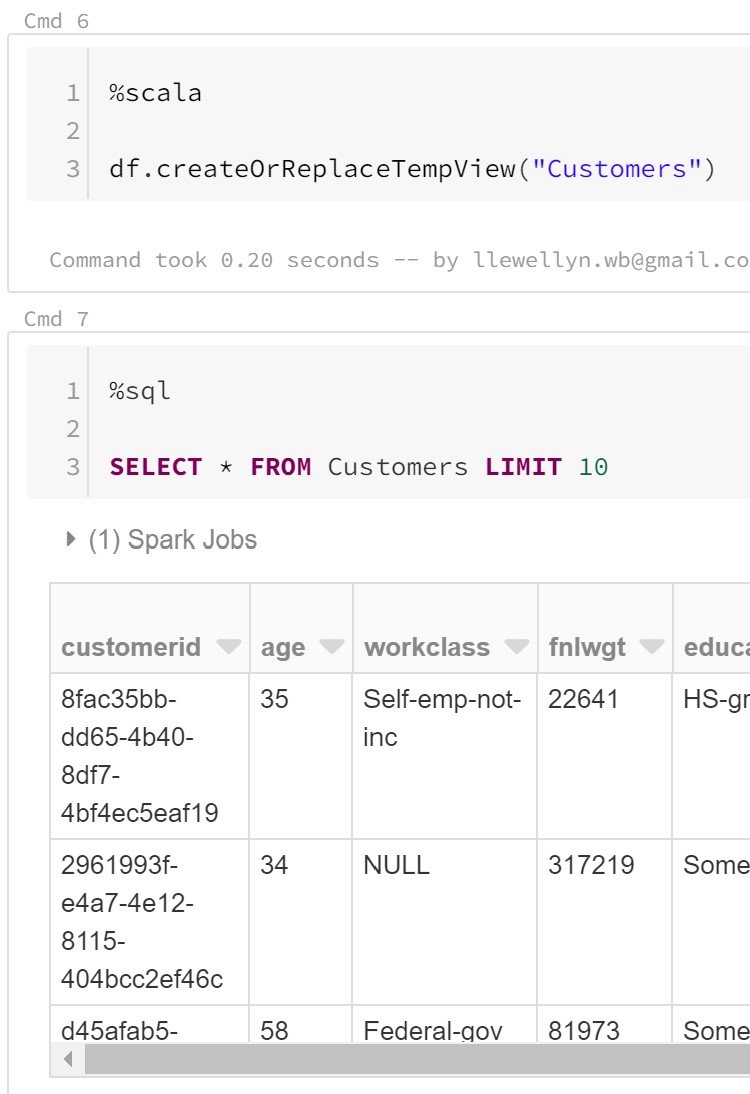Click the %sql magic command line
750x1094 pixels.
(141, 391)
